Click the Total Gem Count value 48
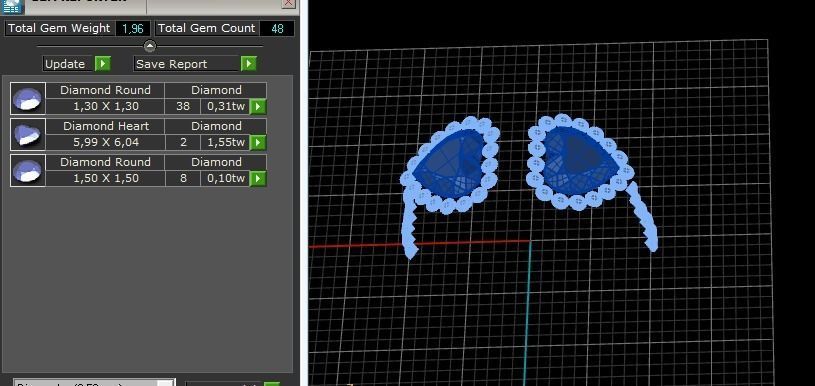 coord(277,29)
